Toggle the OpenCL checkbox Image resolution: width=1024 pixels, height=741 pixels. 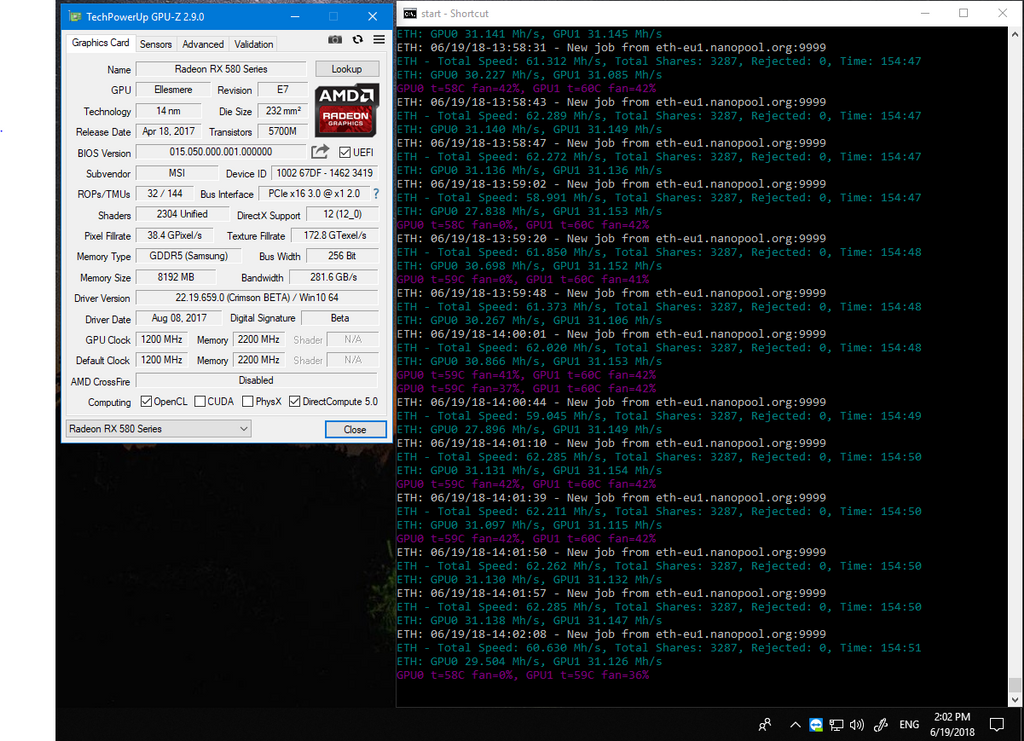pos(147,402)
